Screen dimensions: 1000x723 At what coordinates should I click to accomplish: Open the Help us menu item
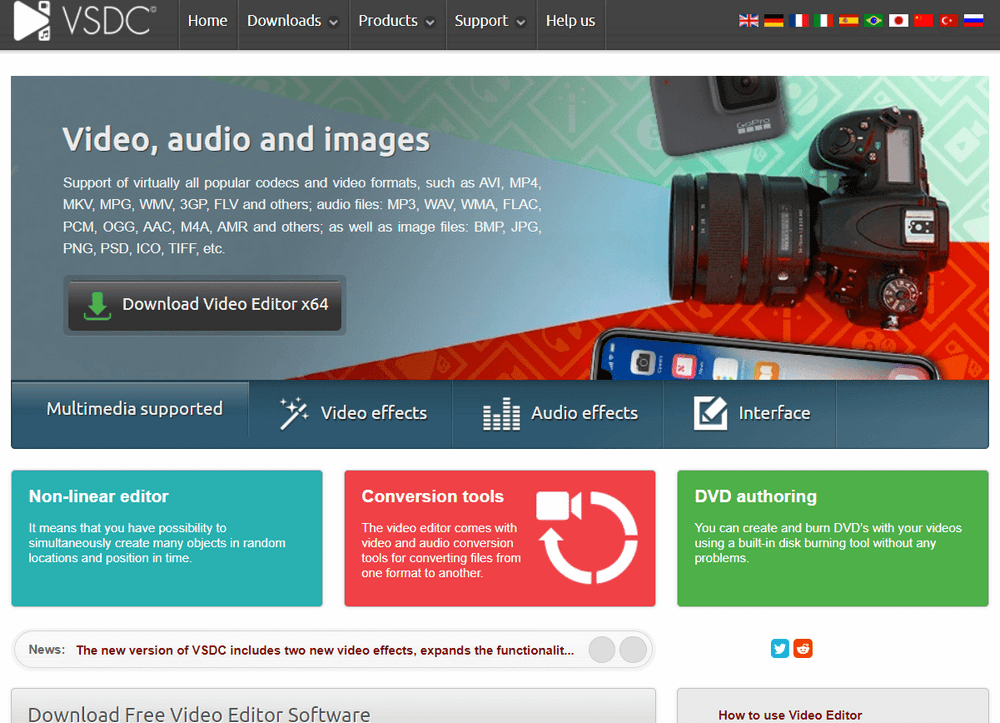(x=570, y=21)
